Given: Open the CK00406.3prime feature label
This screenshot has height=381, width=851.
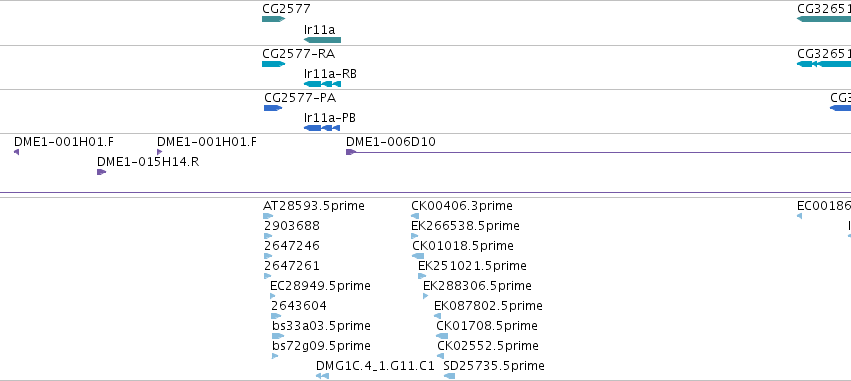Looking at the screenshot, I should [x=462, y=206].
